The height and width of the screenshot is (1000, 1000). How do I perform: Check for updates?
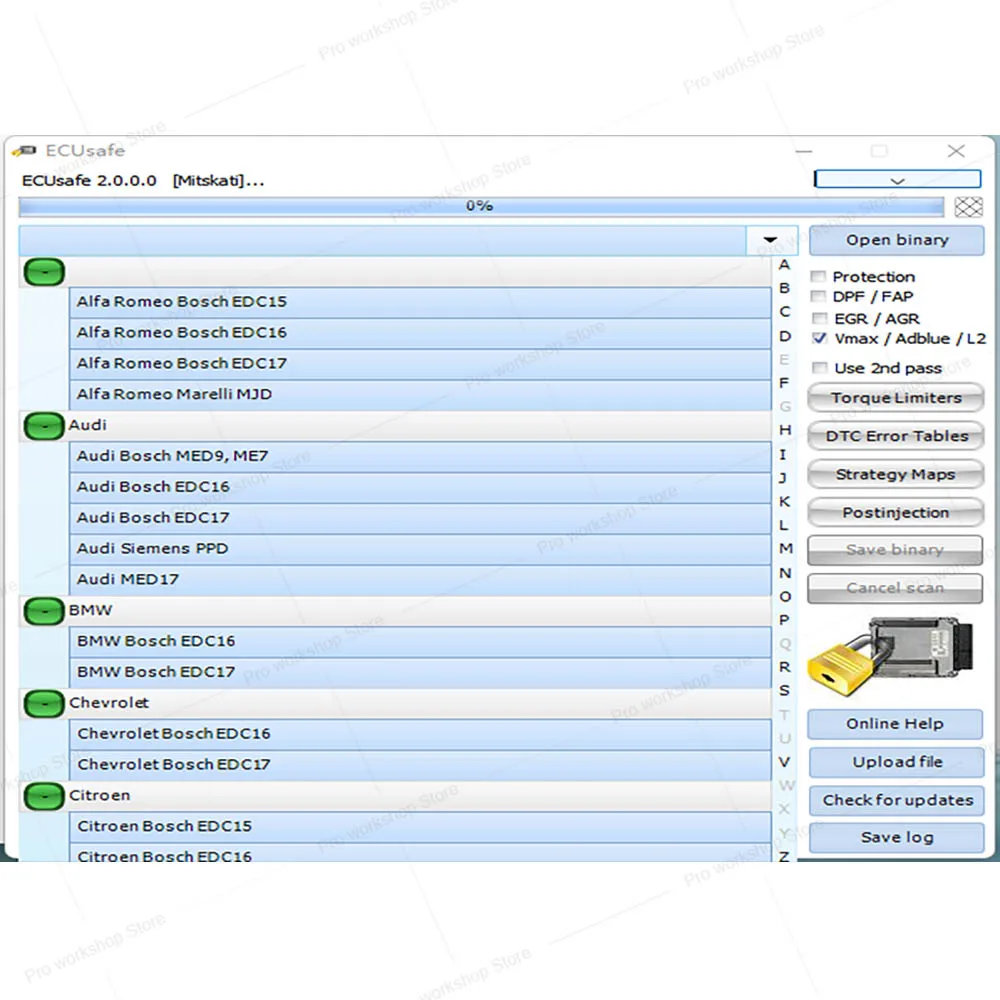pos(897,800)
